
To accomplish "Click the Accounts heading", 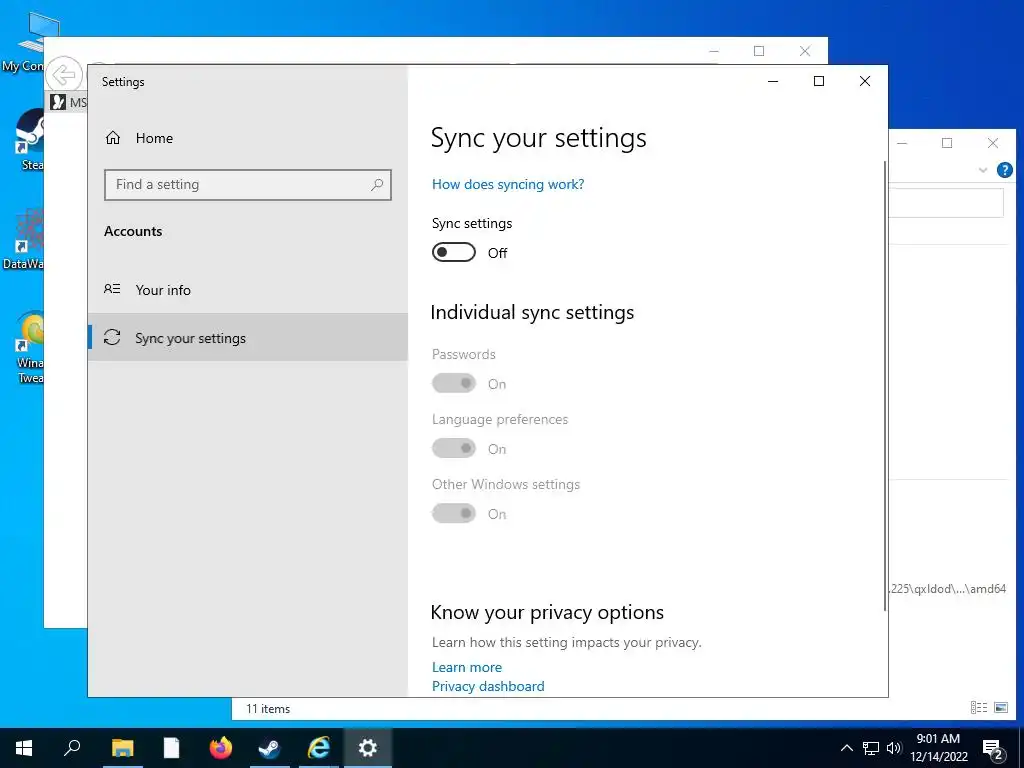I will 133,231.
